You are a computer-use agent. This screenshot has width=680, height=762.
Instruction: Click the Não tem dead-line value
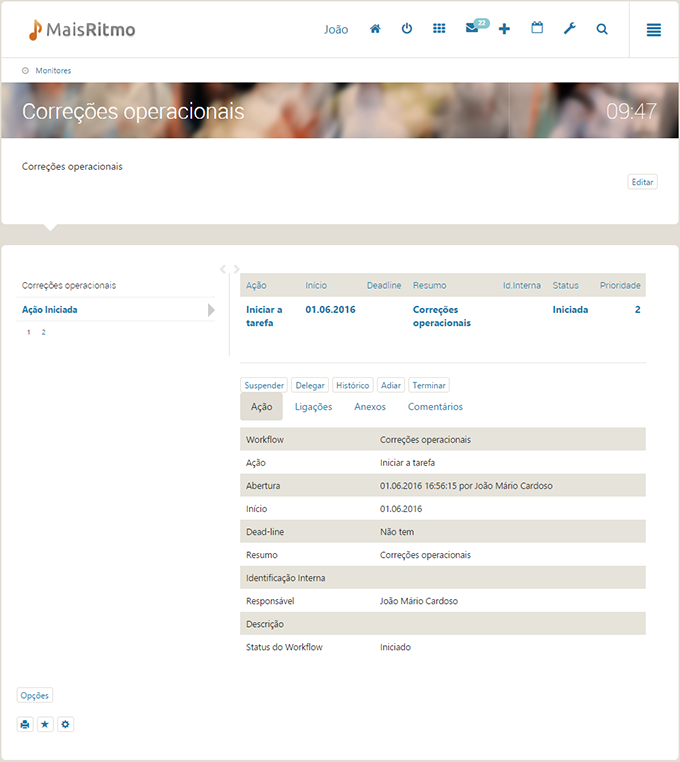[397, 532]
